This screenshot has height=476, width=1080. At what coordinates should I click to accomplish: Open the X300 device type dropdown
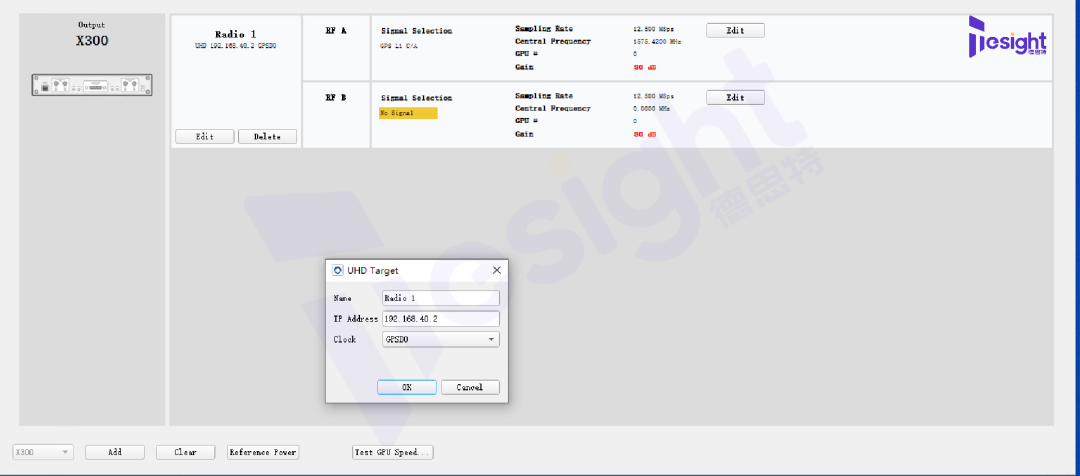click(43, 453)
